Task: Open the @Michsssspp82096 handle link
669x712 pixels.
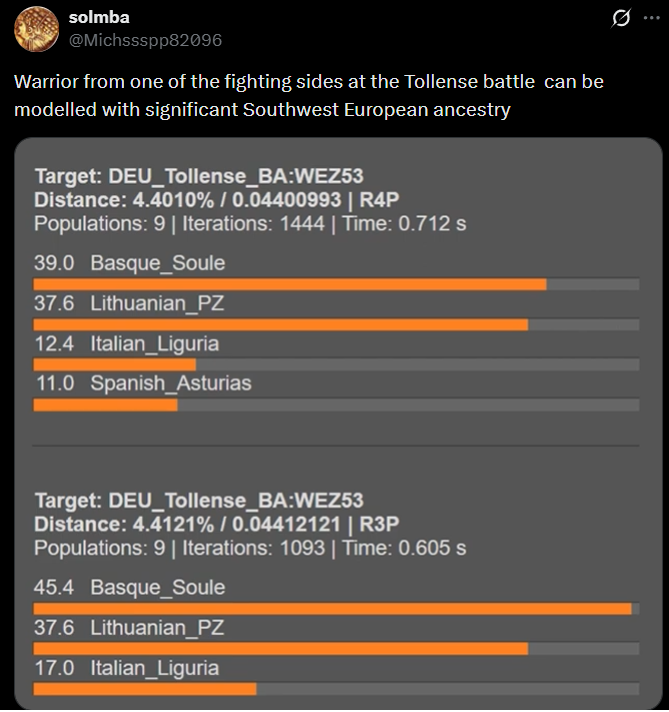Action: point(145,40)
